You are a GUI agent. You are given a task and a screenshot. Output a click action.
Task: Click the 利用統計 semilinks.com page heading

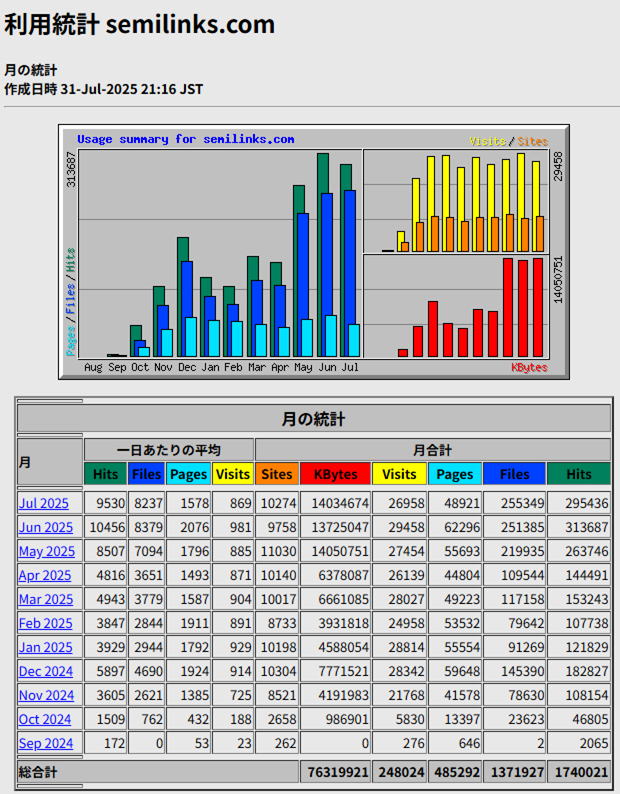coord(139,24)
